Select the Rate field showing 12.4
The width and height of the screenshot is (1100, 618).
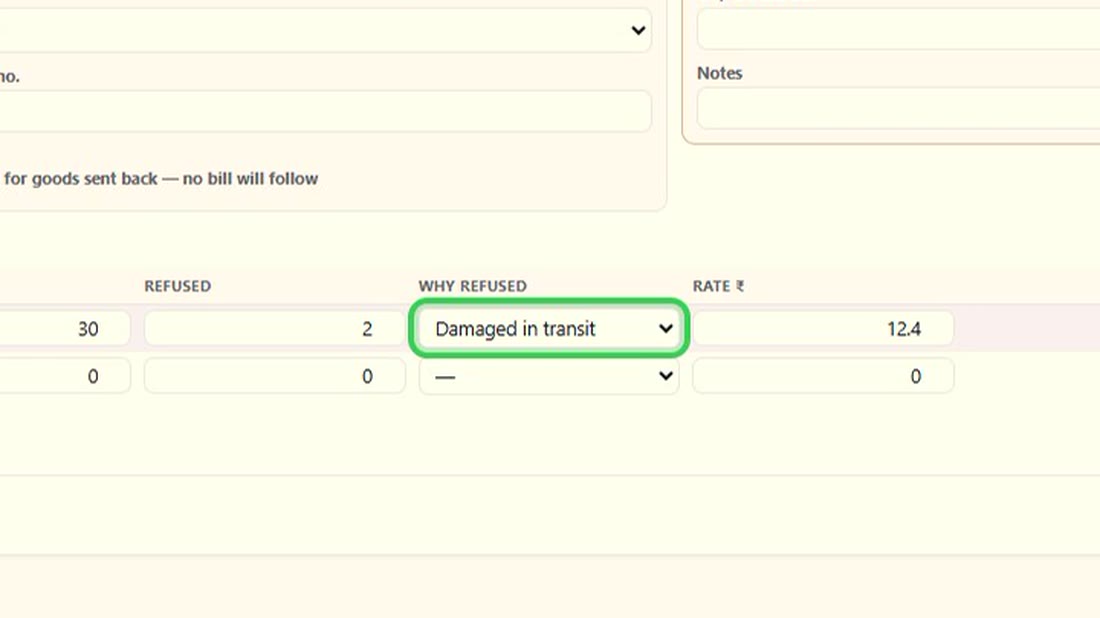(x=823, y=328)
